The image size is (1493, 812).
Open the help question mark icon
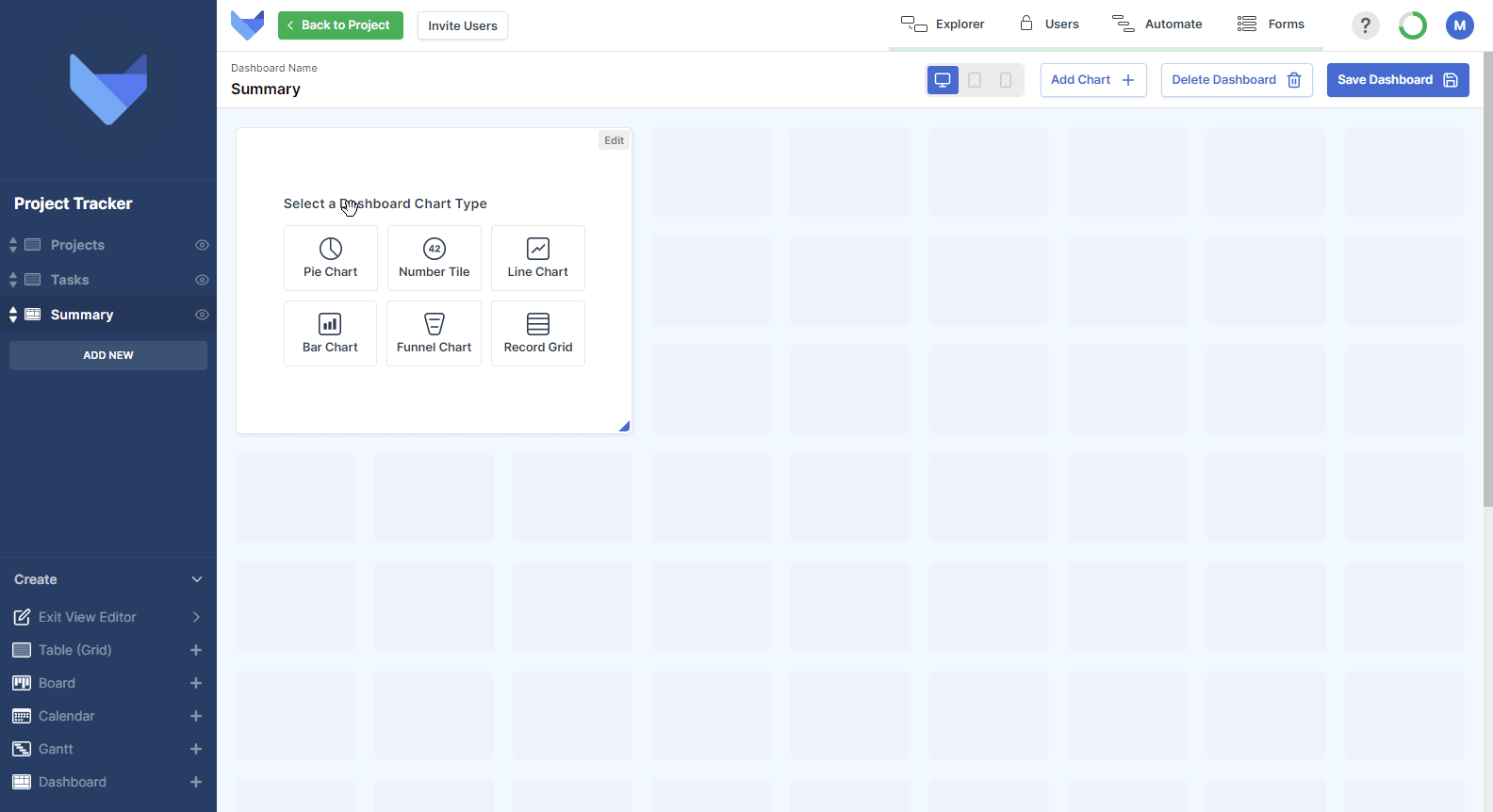[1365, 25]
